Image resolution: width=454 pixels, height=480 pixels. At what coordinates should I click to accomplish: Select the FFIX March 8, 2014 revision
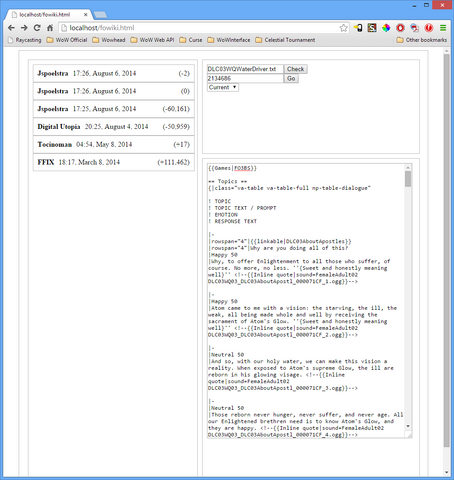pyautogui.click(x=114, y=162)
